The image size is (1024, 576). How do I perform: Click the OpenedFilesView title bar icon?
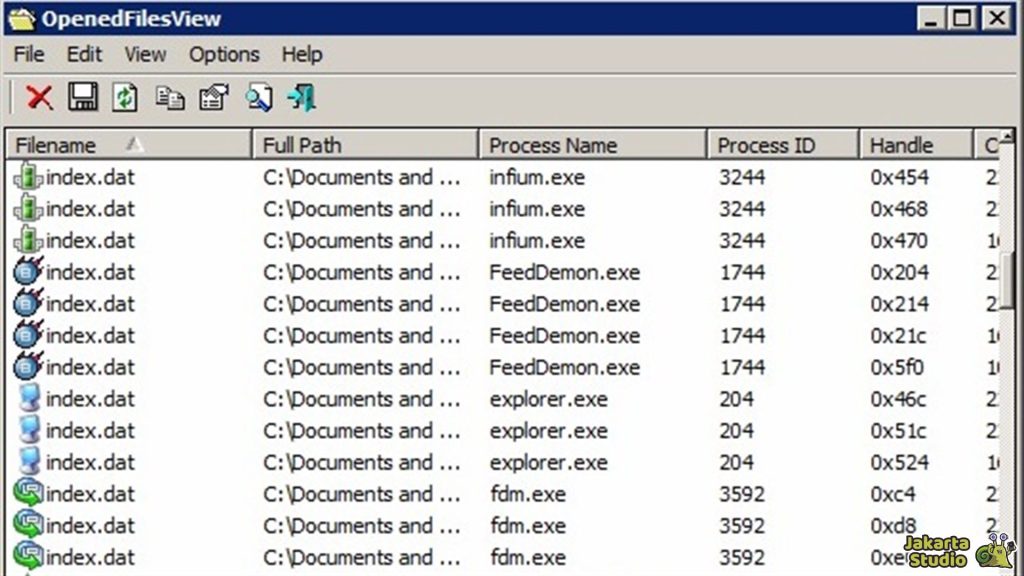click(21, 18)
